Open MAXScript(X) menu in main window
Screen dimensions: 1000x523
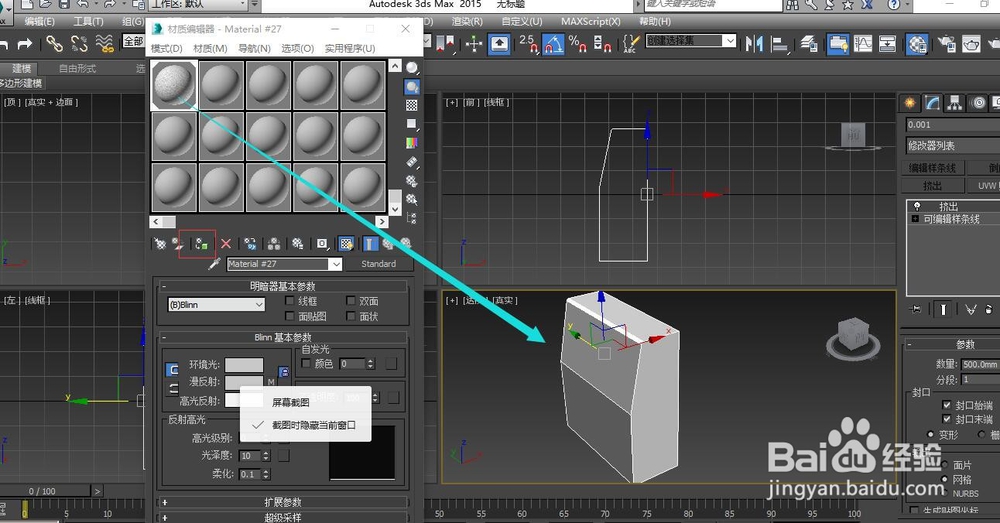pos(590,21)
